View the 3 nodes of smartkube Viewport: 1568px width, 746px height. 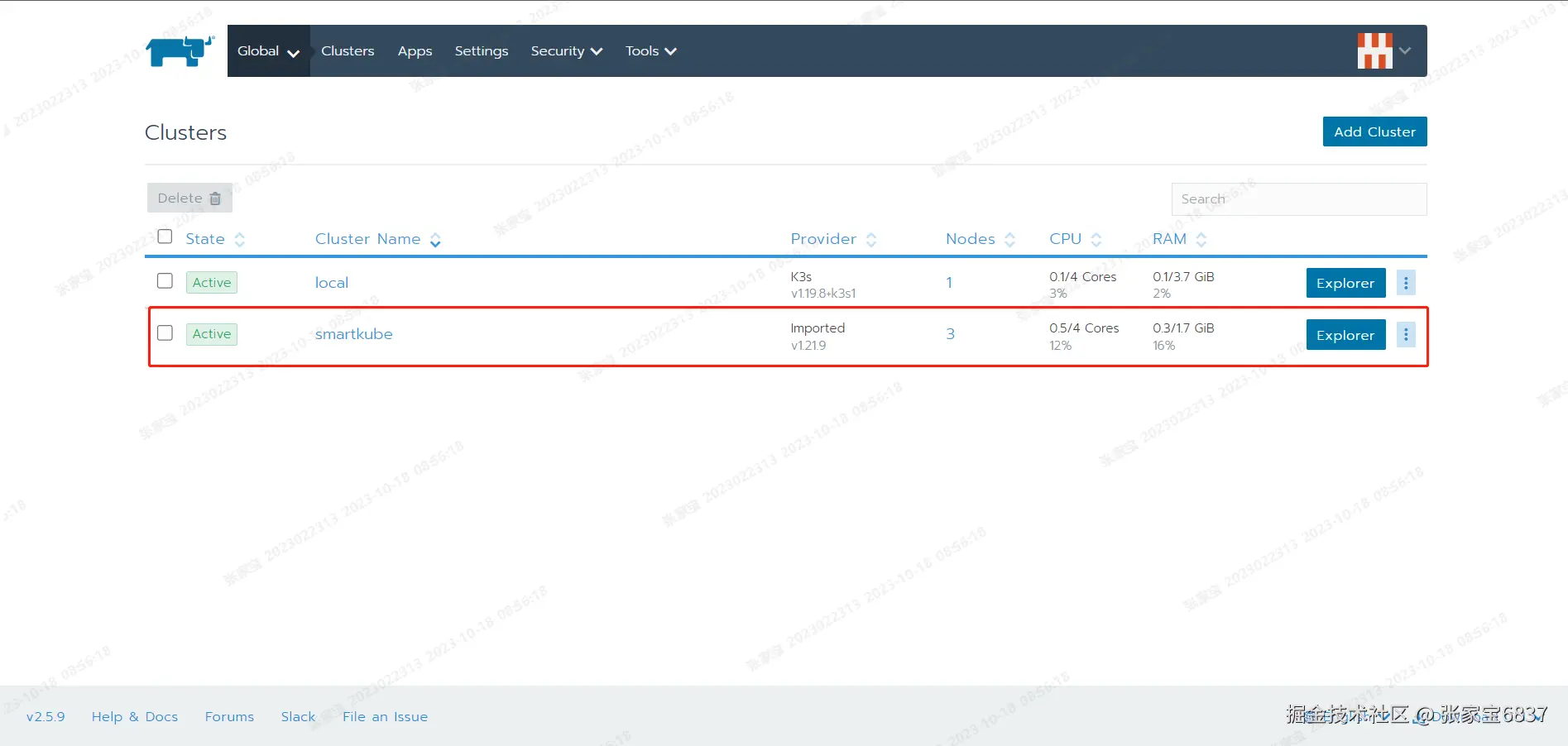[x=950, y=334]
